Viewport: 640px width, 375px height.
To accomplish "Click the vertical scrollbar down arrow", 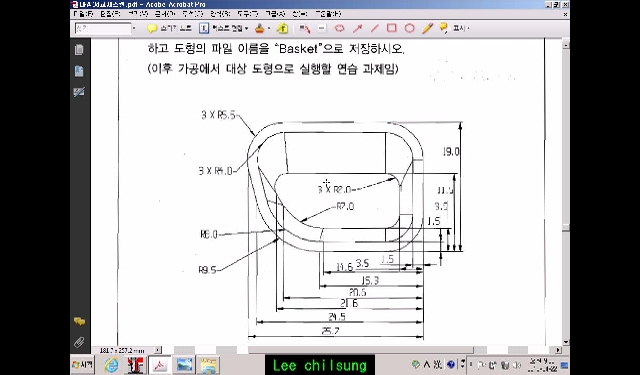I will 566,342.
